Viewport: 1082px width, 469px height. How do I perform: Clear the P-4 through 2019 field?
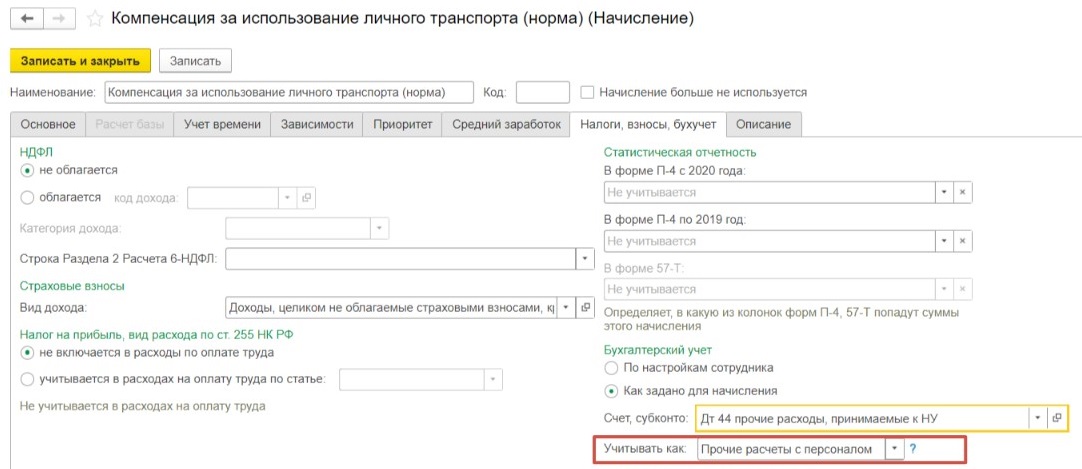[963, 241]
